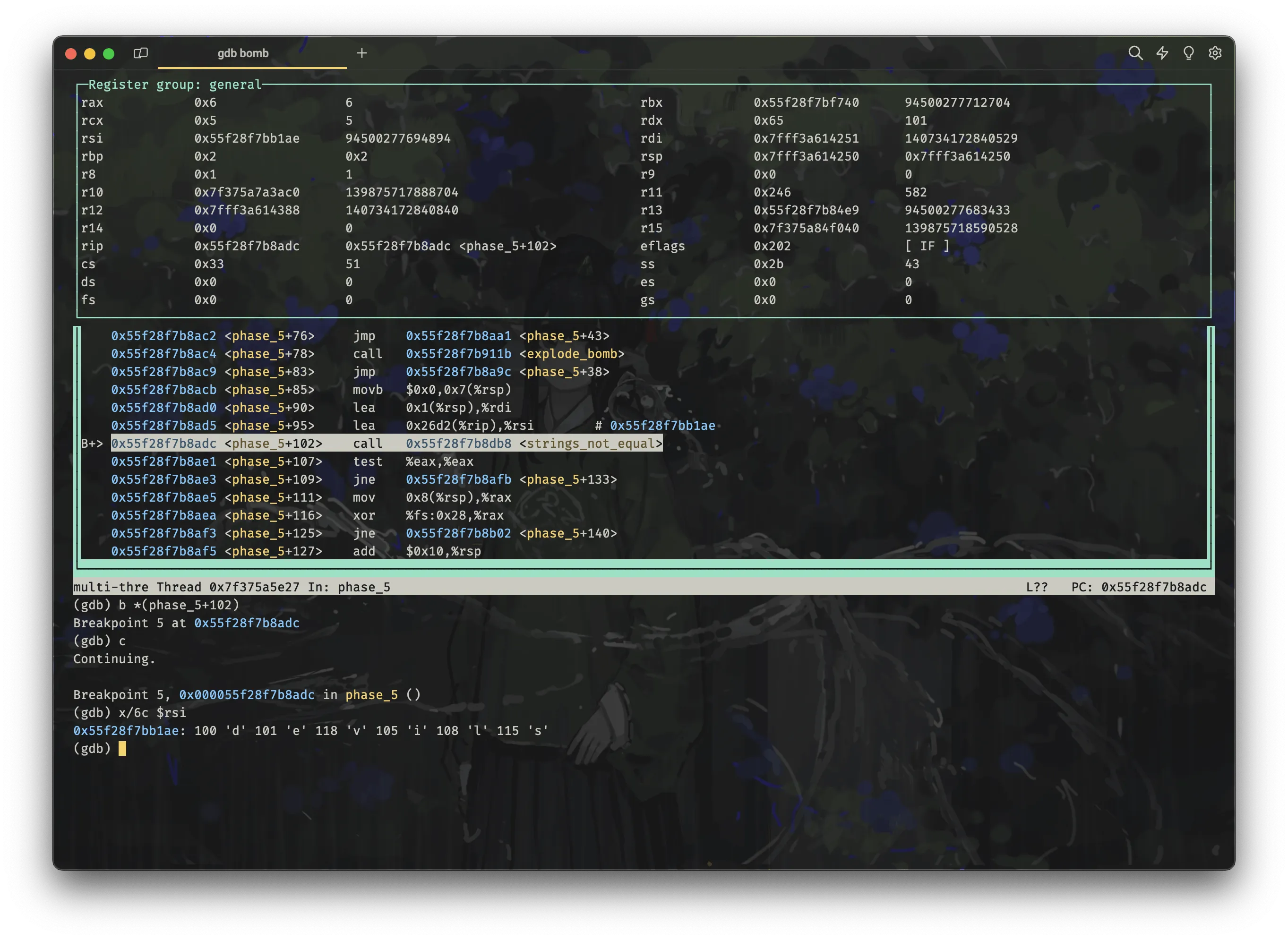Click the lightbulb hints icon
The image size is (1288, 940).
pos(1188,53)
